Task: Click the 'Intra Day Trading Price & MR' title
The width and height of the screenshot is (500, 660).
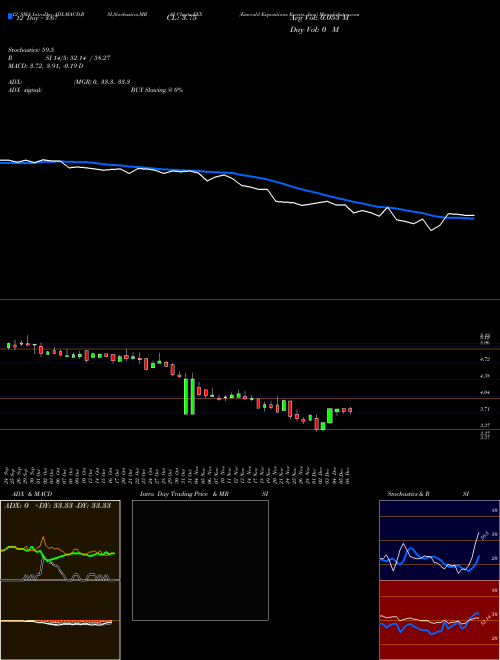Action: [184, 494]
